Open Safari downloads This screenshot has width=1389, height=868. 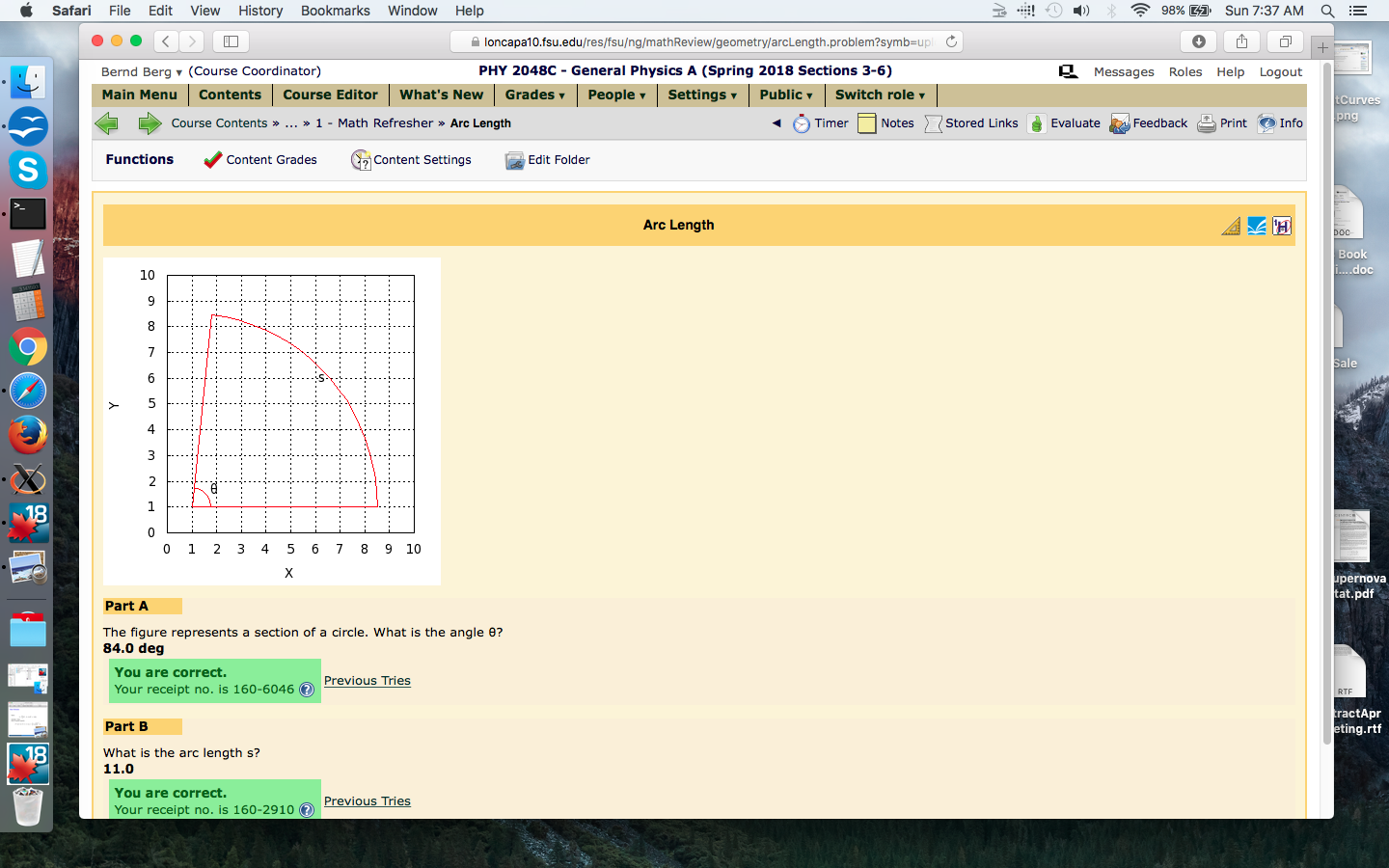pos(1199,41)
